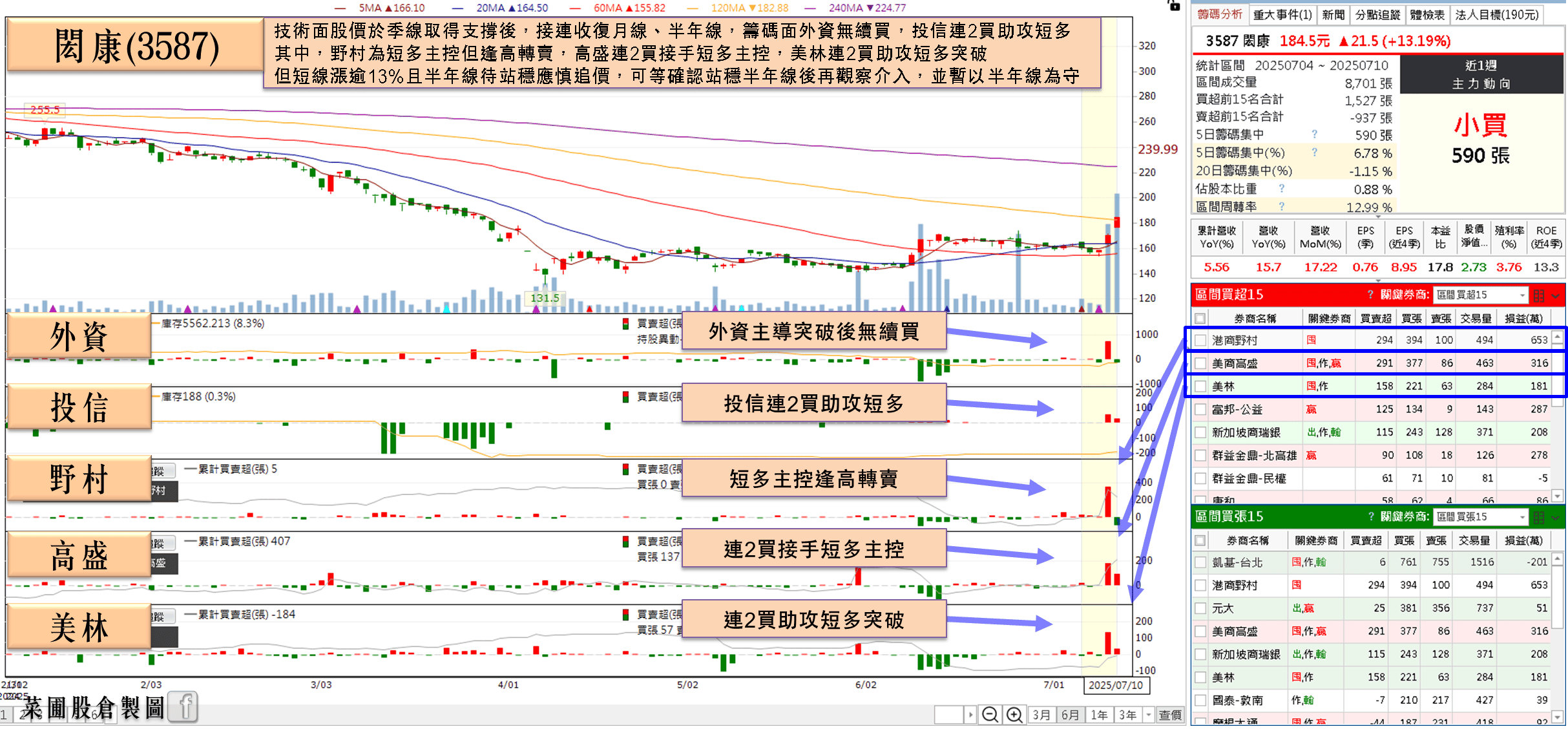Click the grid layout icon in the green 區間買張15 header
This screenshot has height=742, width=1568.
(x=1539, y=518)
